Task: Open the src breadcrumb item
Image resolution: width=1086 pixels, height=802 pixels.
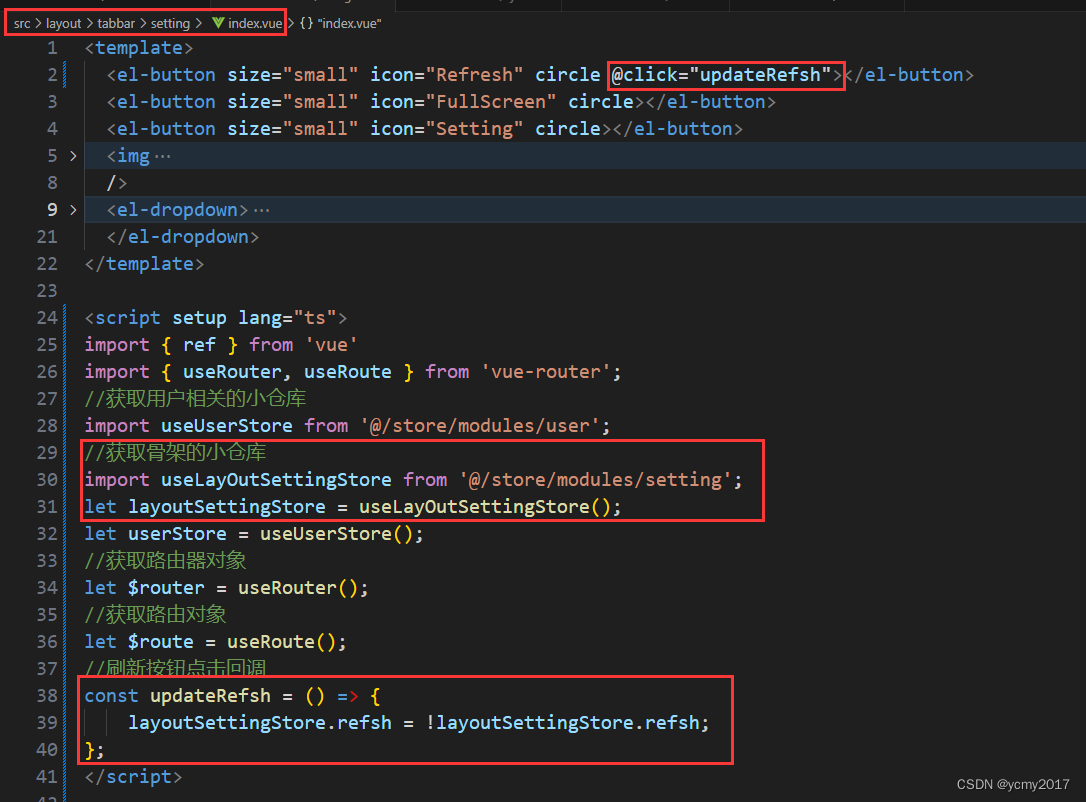Action: [21, 22]
